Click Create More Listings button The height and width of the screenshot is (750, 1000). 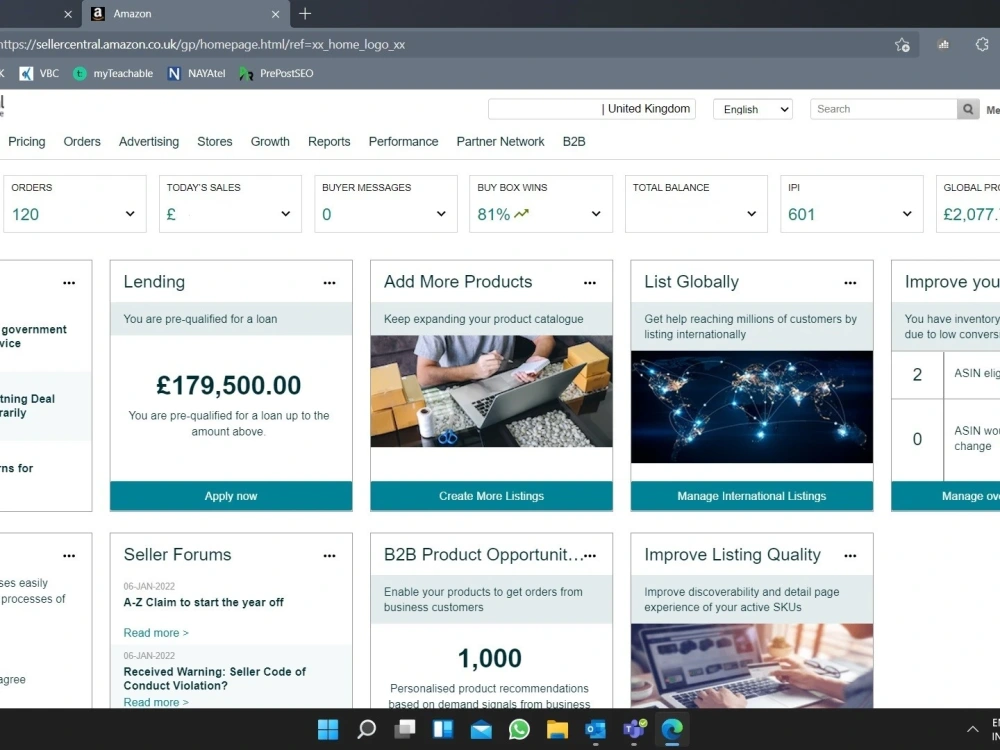[491, 496]
